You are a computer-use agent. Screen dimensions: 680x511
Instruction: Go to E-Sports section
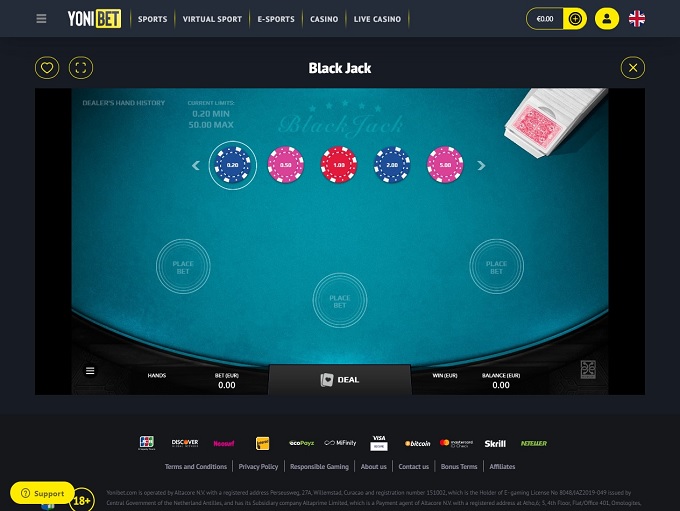pyautogui.click(x=276, y=19)
